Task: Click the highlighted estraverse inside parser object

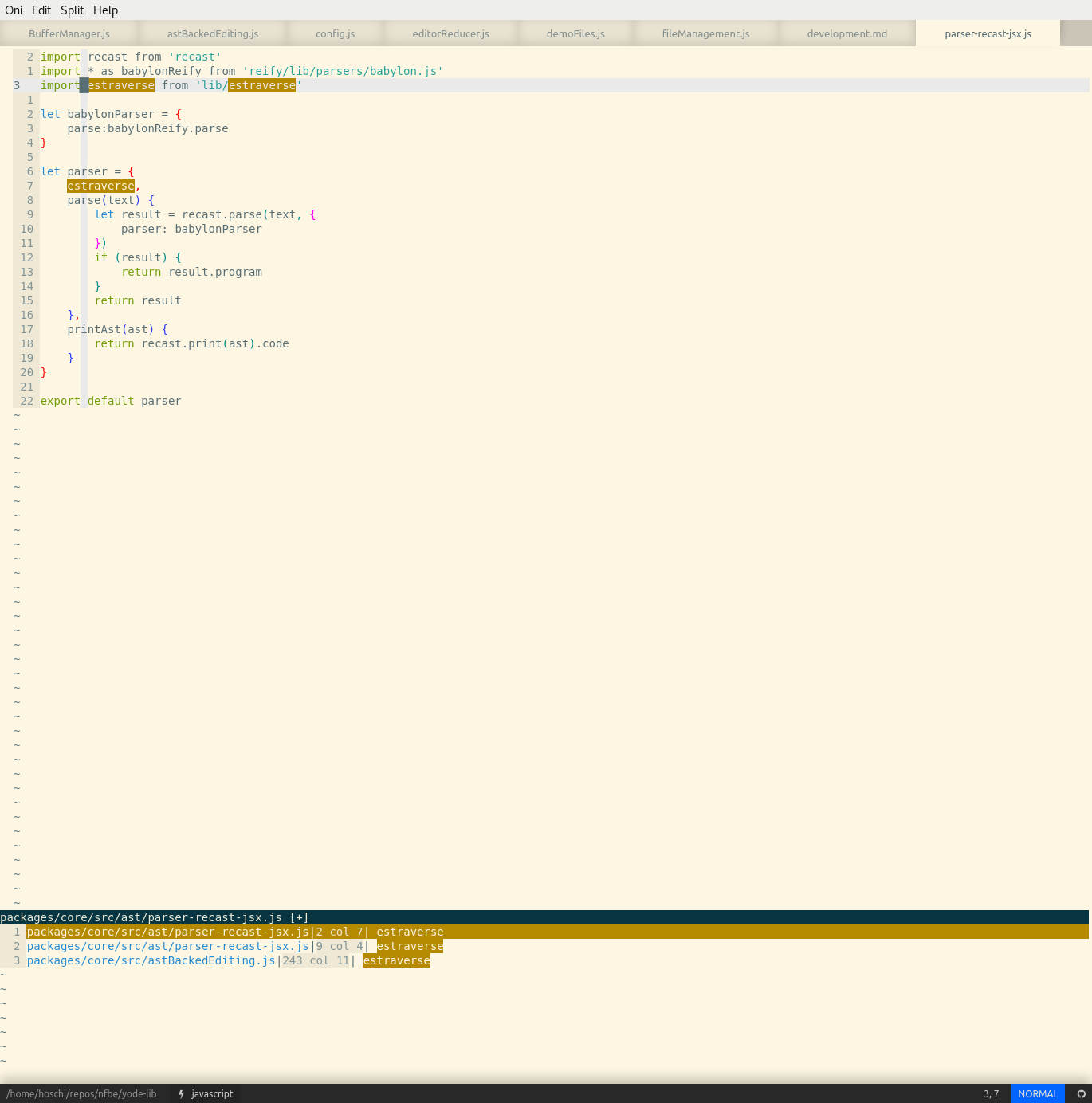Action: pyautogui.click(x=100, y=186)
